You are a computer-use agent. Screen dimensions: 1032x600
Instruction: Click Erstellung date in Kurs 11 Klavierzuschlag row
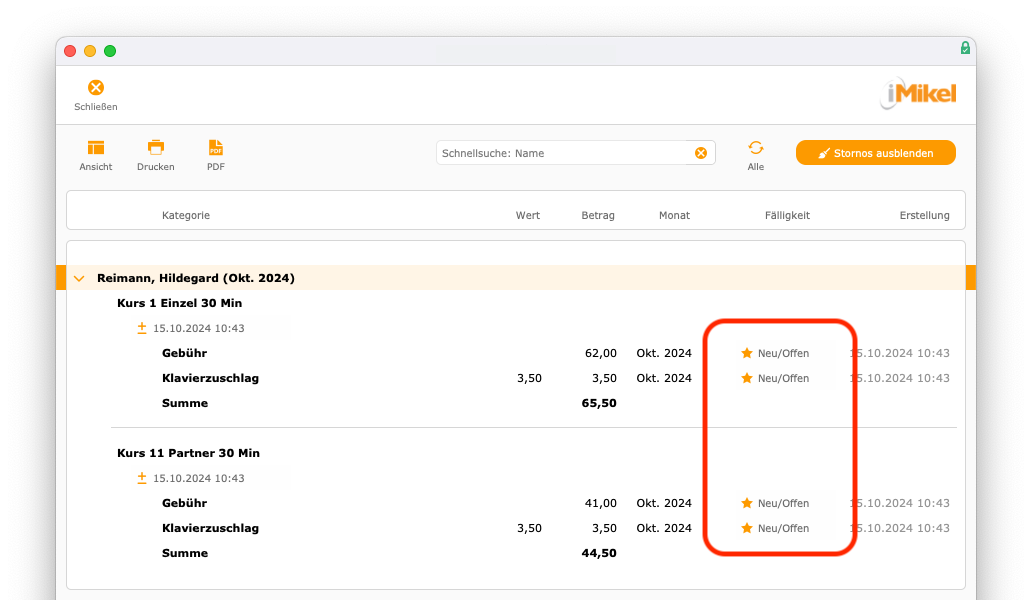[900, 528]
